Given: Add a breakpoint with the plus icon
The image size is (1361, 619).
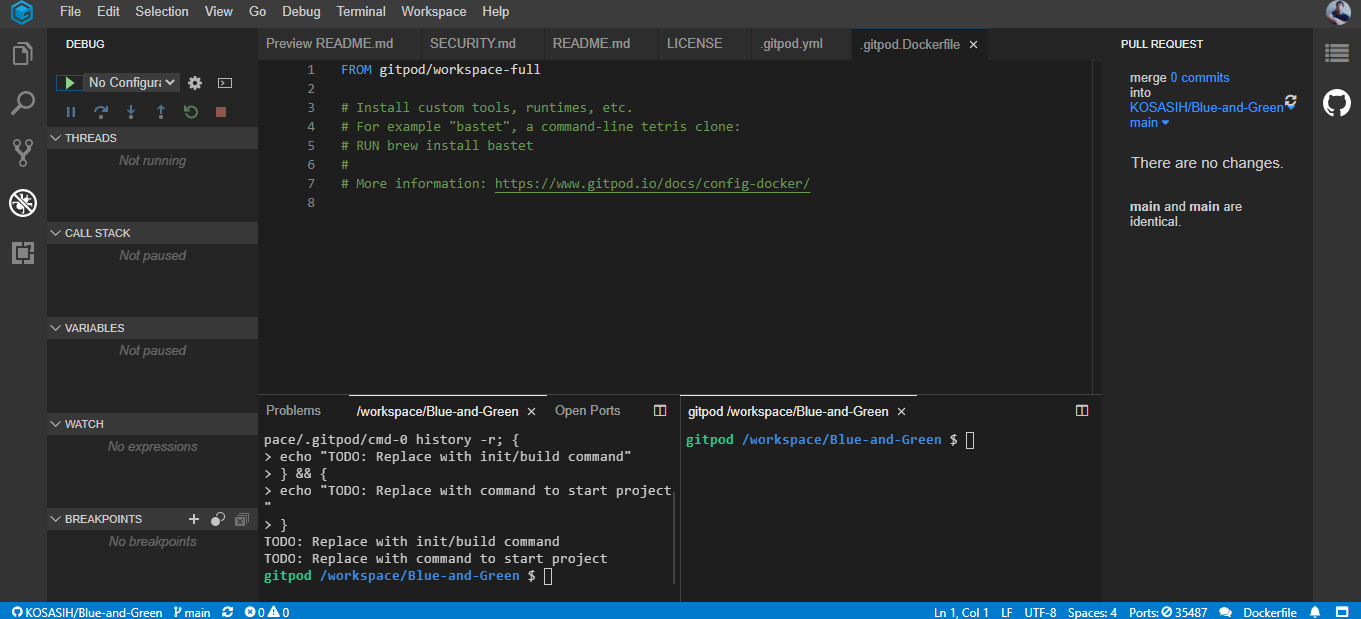Looking at the screenshot, I should tap(194, 519).
